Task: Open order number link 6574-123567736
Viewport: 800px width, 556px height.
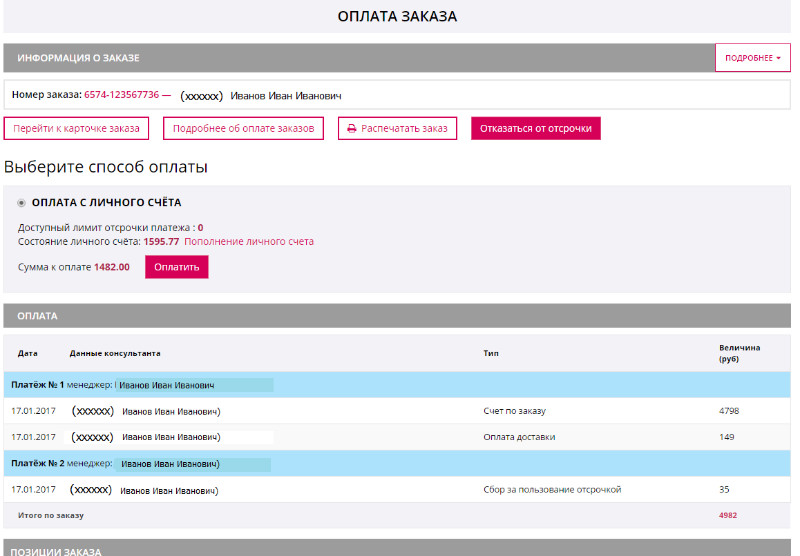Action: (x=121, y=95)
